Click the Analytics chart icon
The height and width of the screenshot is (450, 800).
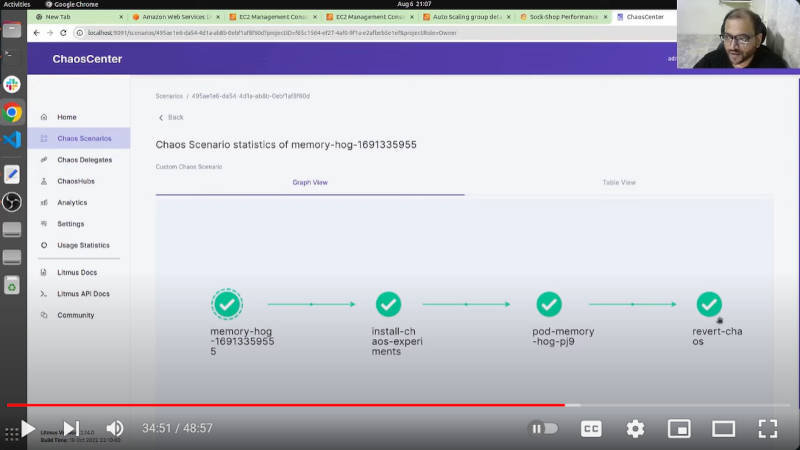point(44,203)
